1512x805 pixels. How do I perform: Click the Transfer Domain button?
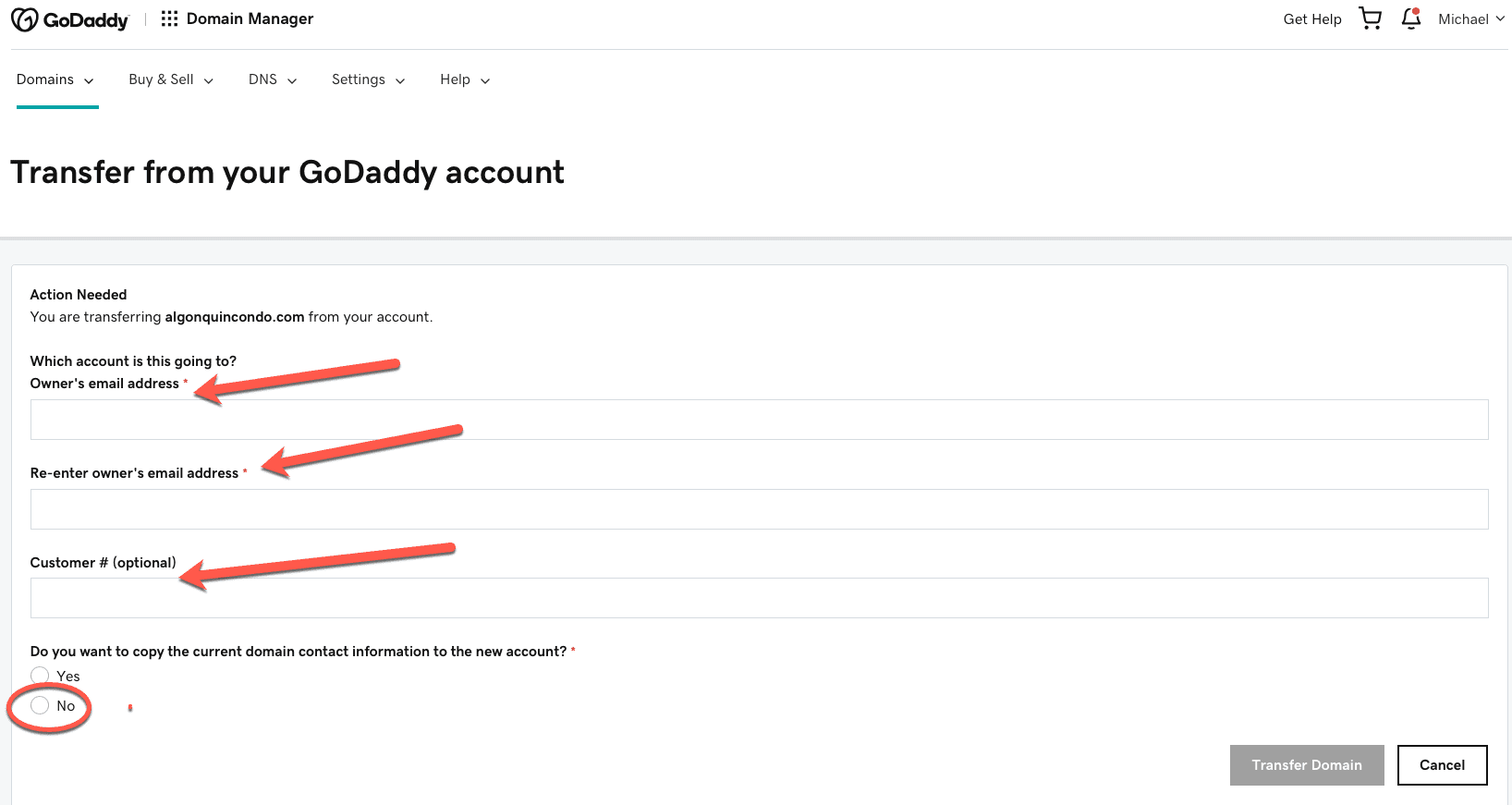[x=1306, y=765]
